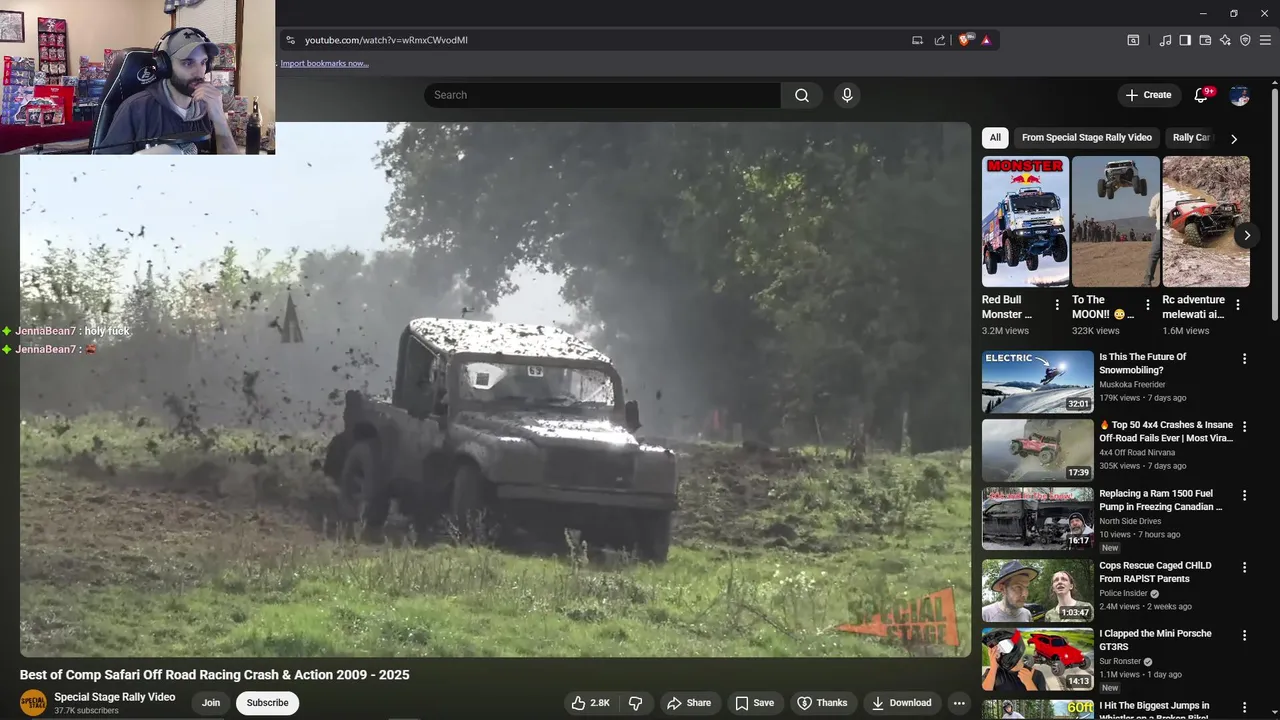Click the 'Police Insider' channel text
1280x720 pixels.
pyautogui.click(x=1121, y=593)
